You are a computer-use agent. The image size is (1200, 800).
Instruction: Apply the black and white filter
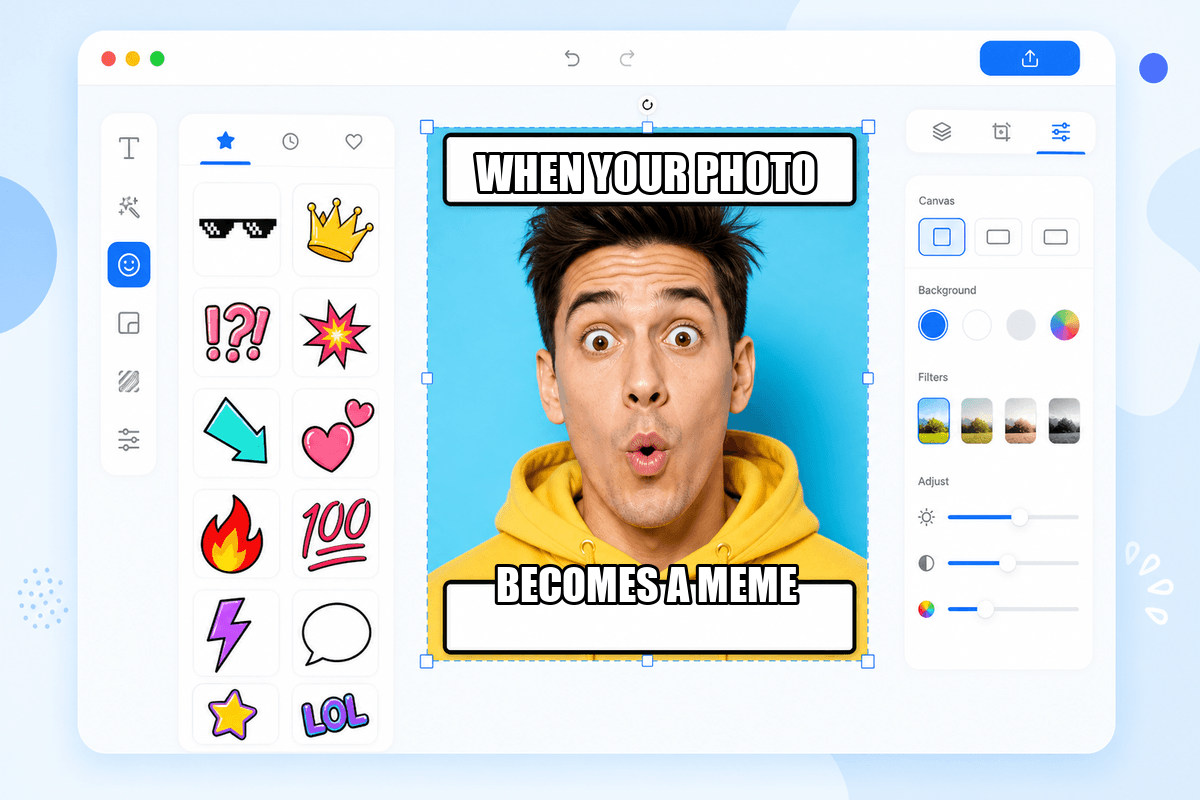click(x=1064, y=421)
